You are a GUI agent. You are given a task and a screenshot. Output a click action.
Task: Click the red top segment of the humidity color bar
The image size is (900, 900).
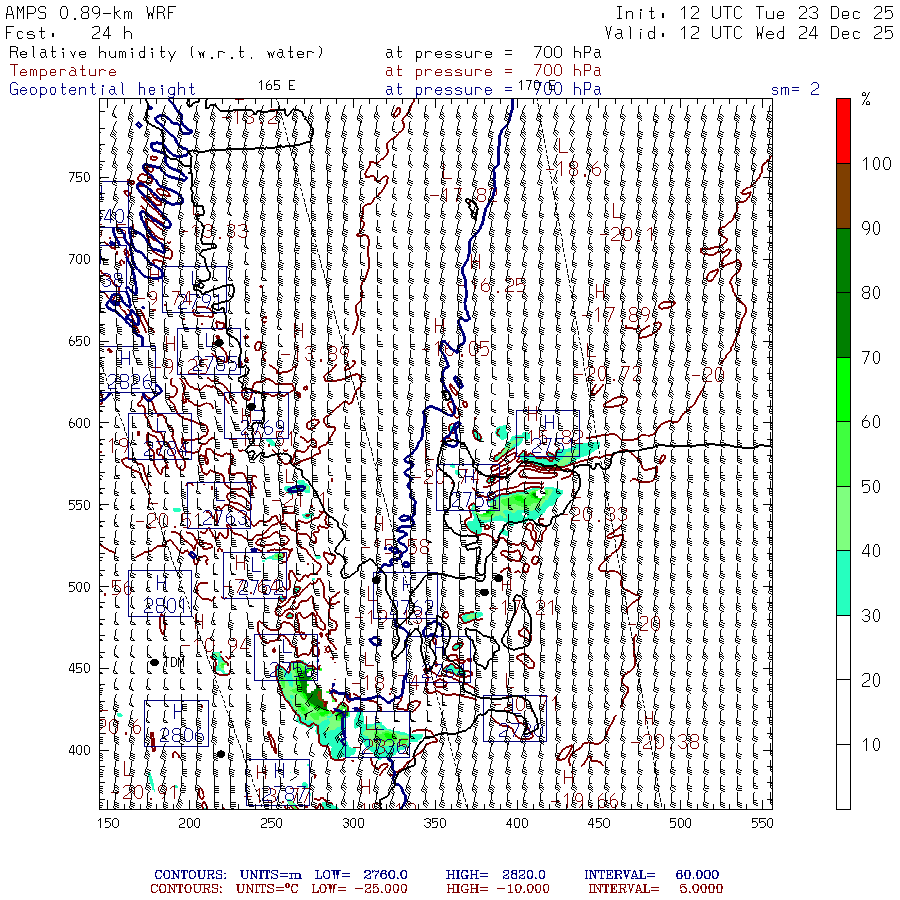pos(843,131)
